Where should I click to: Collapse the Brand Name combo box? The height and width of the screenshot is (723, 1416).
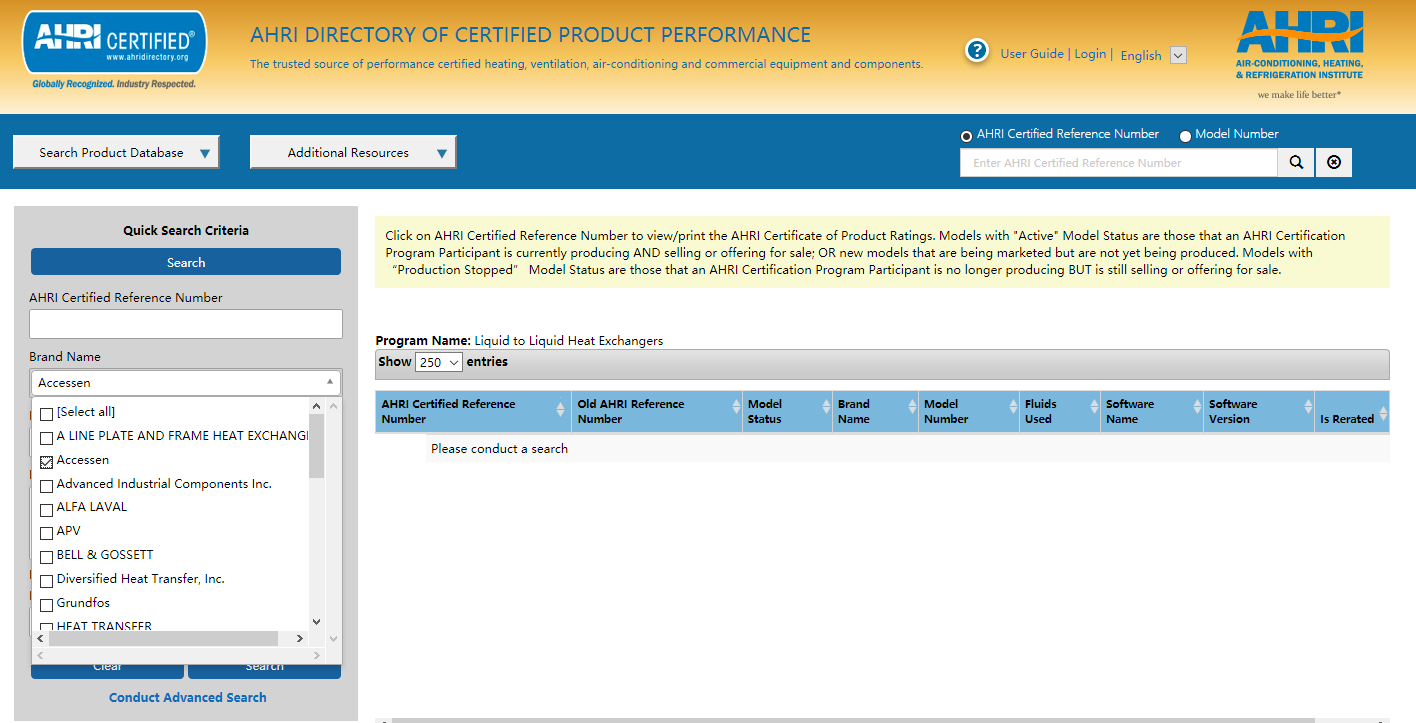[x=329, y=382]
